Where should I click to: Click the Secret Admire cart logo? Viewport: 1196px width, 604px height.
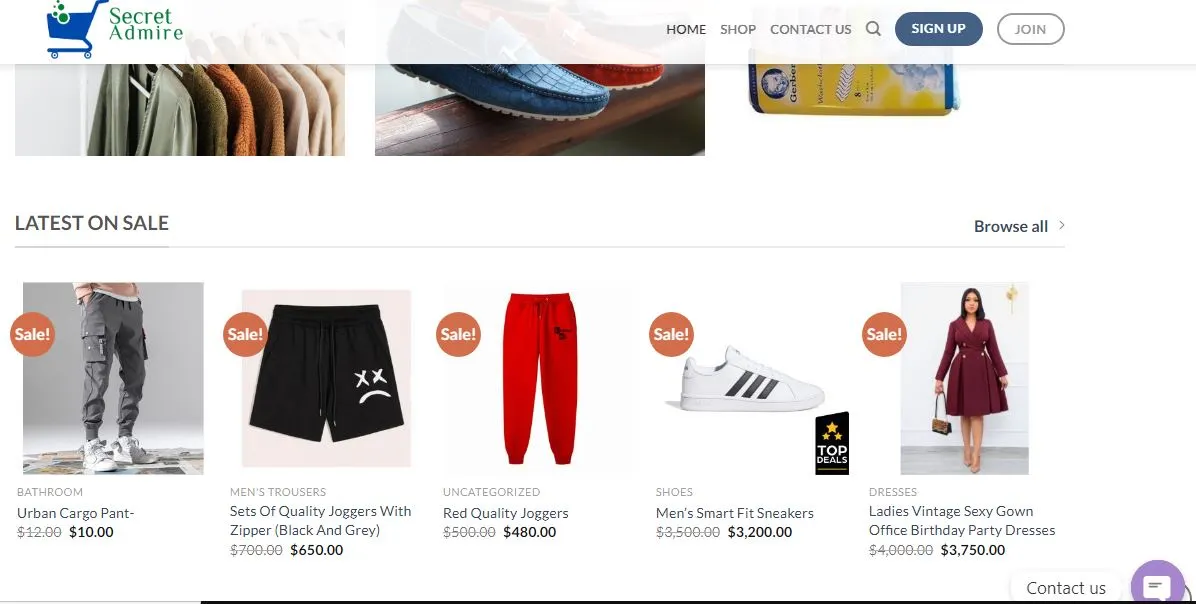pyautogui.click(x=114, y=29)
